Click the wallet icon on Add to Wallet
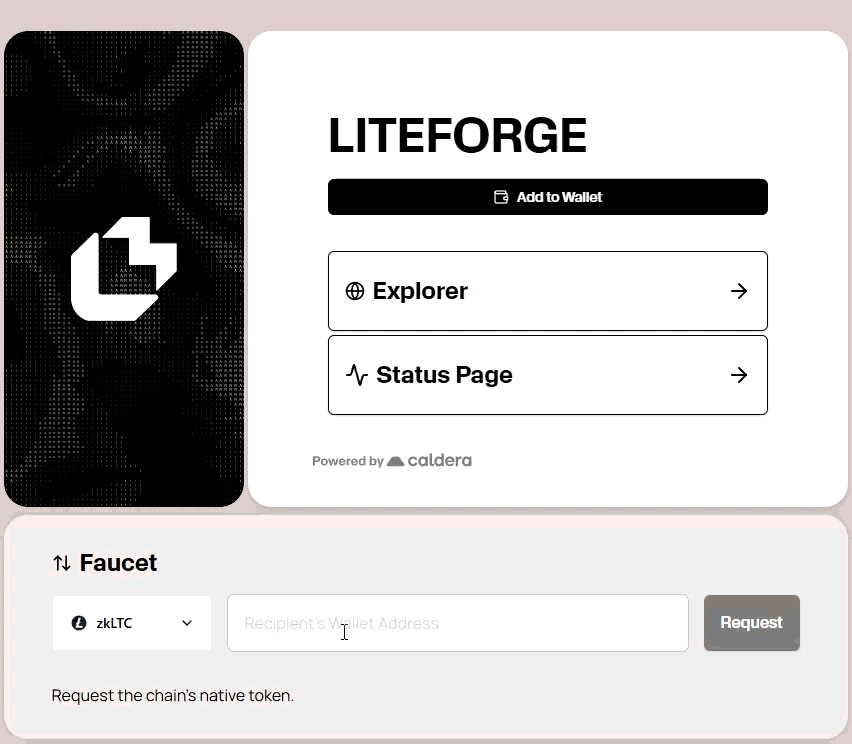This screenshot has width=852, height=744. click(x=501, y=197)
